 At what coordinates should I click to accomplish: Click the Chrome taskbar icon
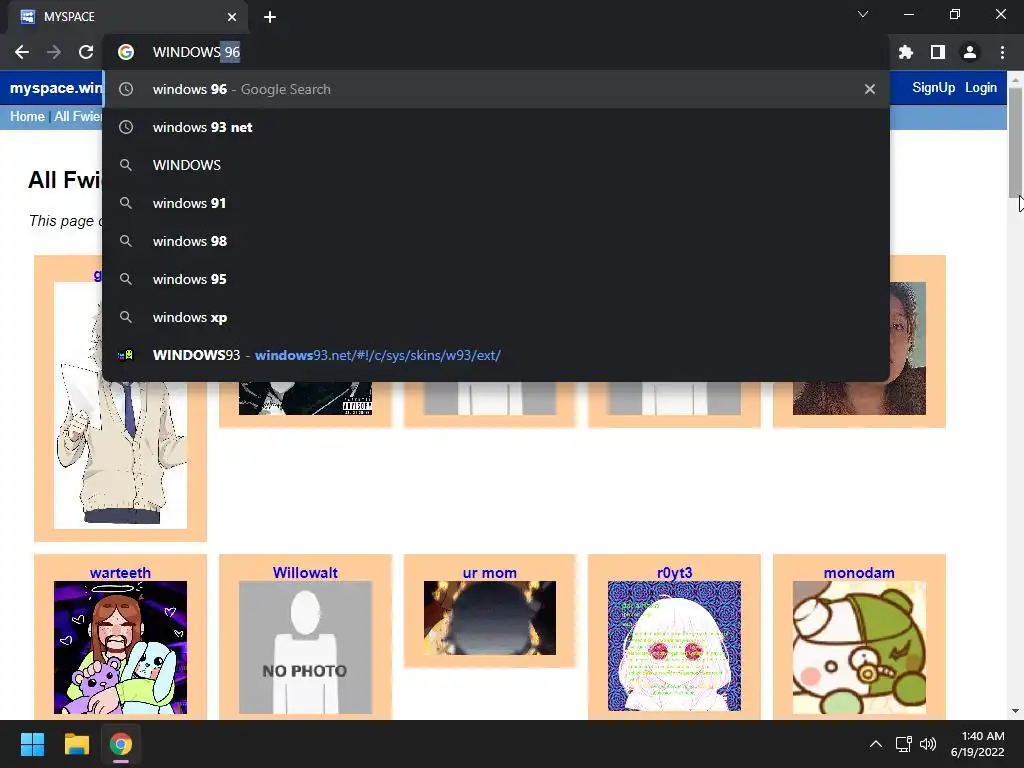pos(121,744)
